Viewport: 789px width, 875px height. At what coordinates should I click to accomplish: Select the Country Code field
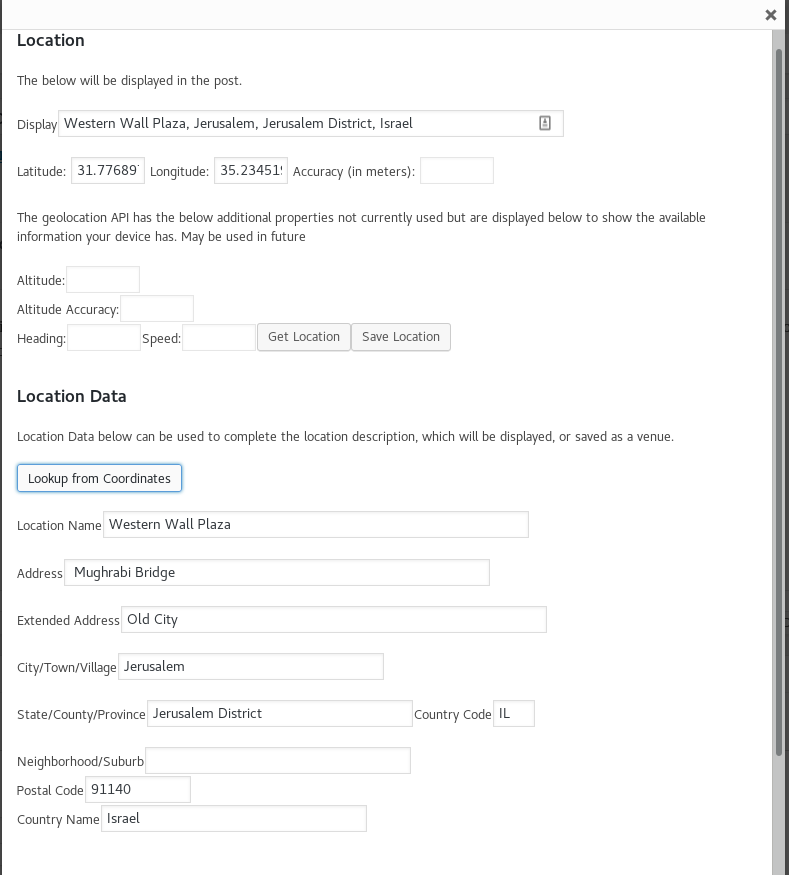pos(515,714)
